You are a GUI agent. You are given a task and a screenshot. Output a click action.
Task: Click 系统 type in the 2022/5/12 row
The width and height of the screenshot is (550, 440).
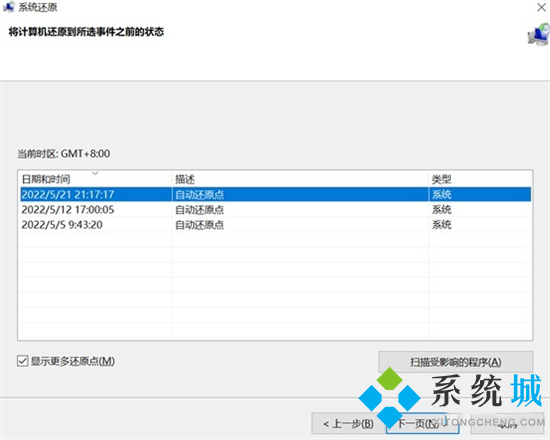(x=441, y=210)
